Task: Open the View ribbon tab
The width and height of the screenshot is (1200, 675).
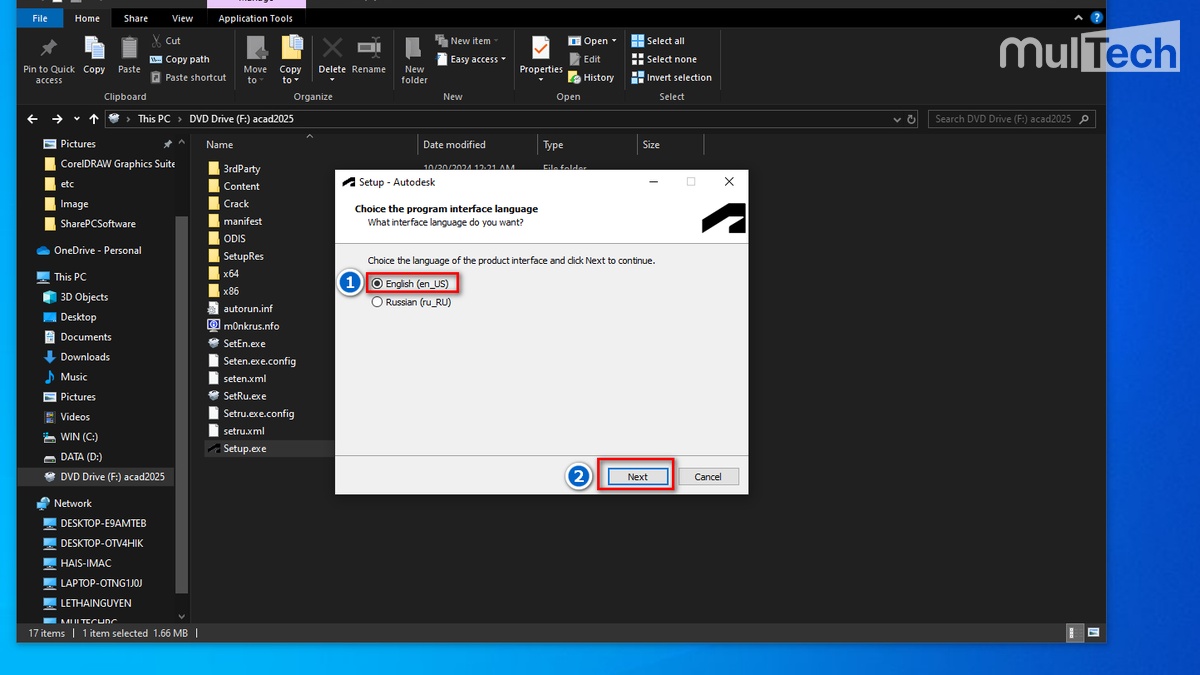Action: 182,18
